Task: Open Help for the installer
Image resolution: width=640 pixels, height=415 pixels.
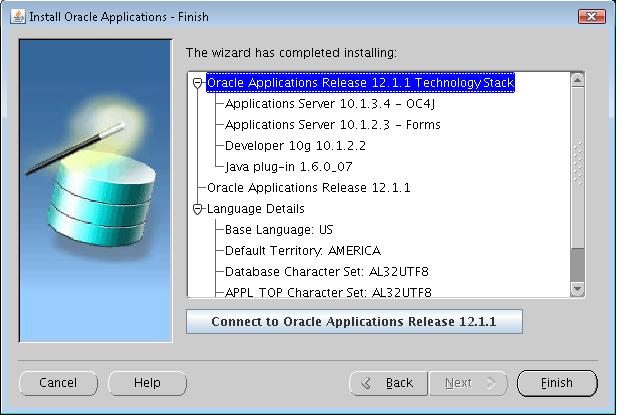Action: [x=147, y=383]
